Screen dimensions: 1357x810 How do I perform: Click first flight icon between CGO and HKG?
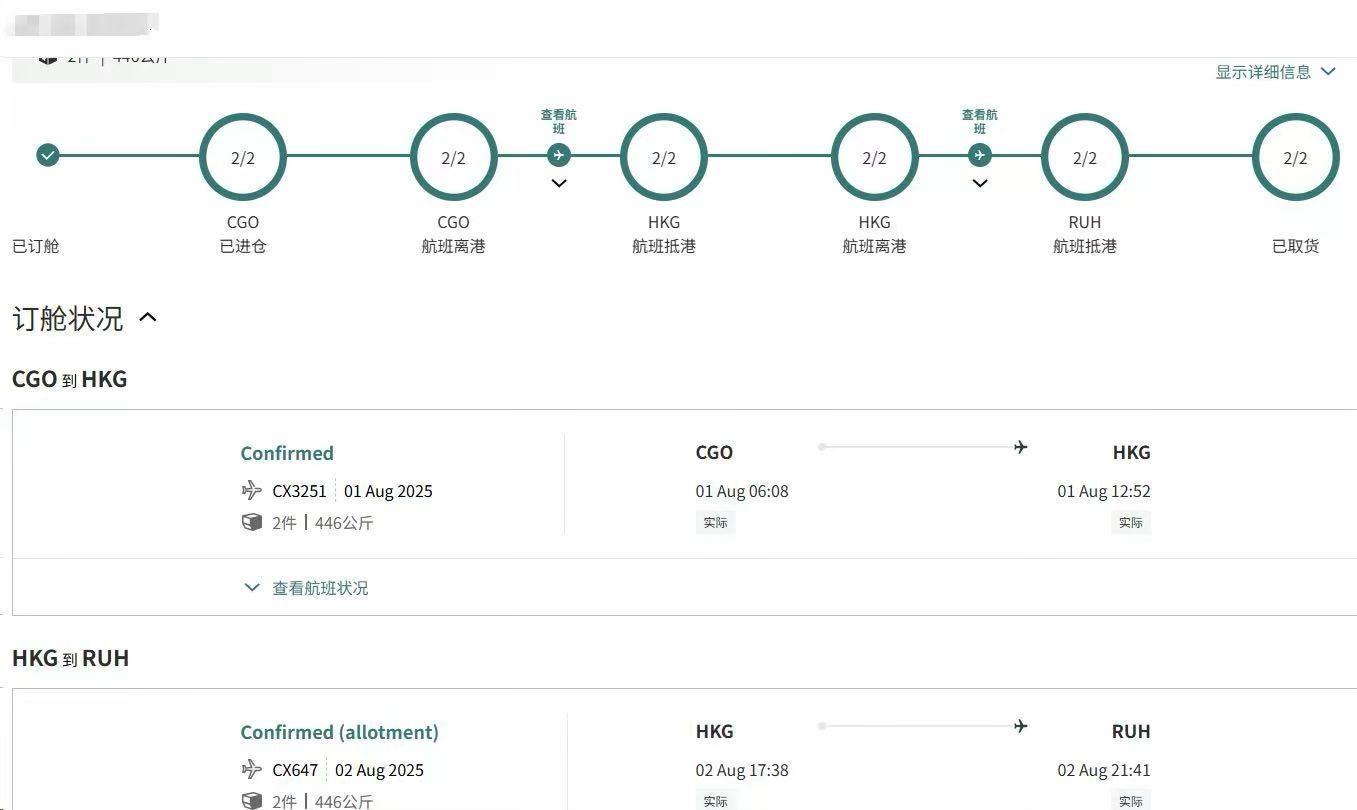click(x=559, y=155)
